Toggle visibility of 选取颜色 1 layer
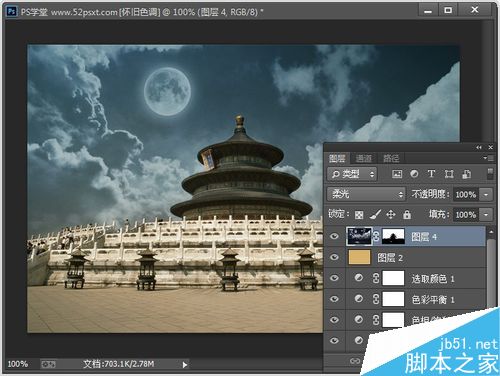The height and width of the screenshot is (376, 500). (334, 278)
